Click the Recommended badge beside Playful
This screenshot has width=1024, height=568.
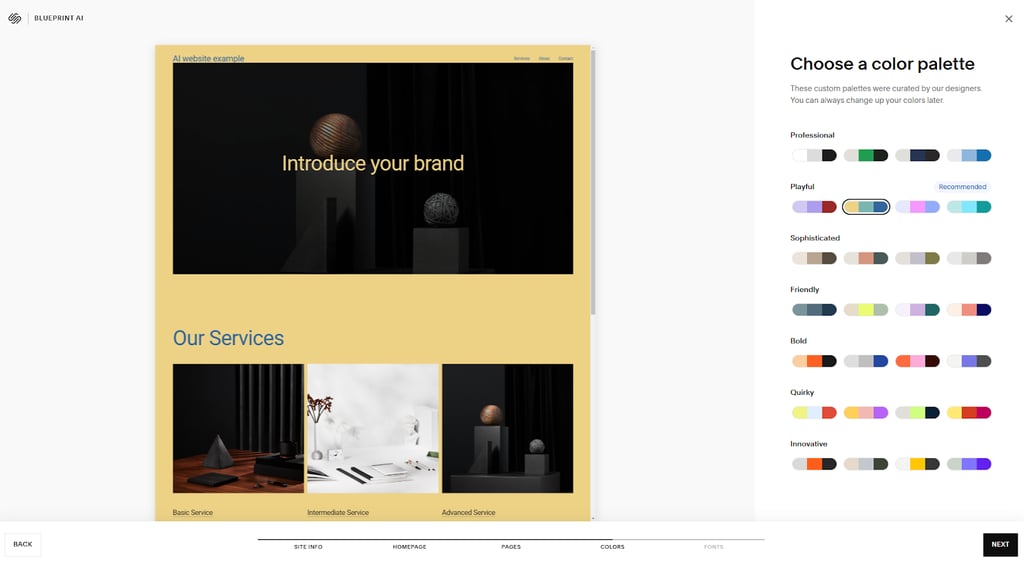[962, 187]
